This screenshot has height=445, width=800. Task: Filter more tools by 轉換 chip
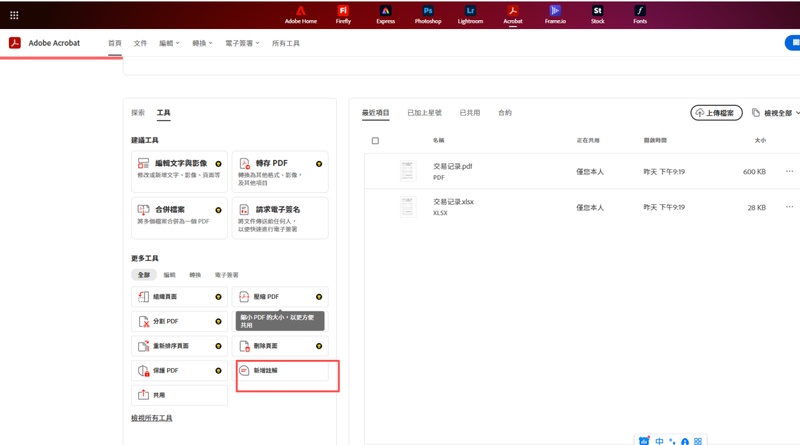pyautogui.click(x=195, y=275)
